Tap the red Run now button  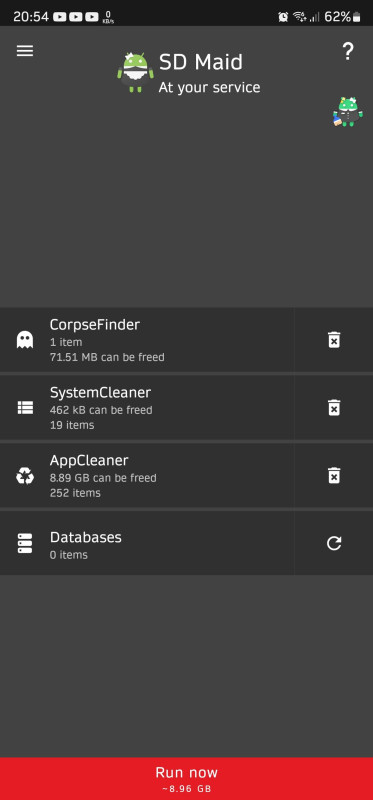(x=186, y=779)
